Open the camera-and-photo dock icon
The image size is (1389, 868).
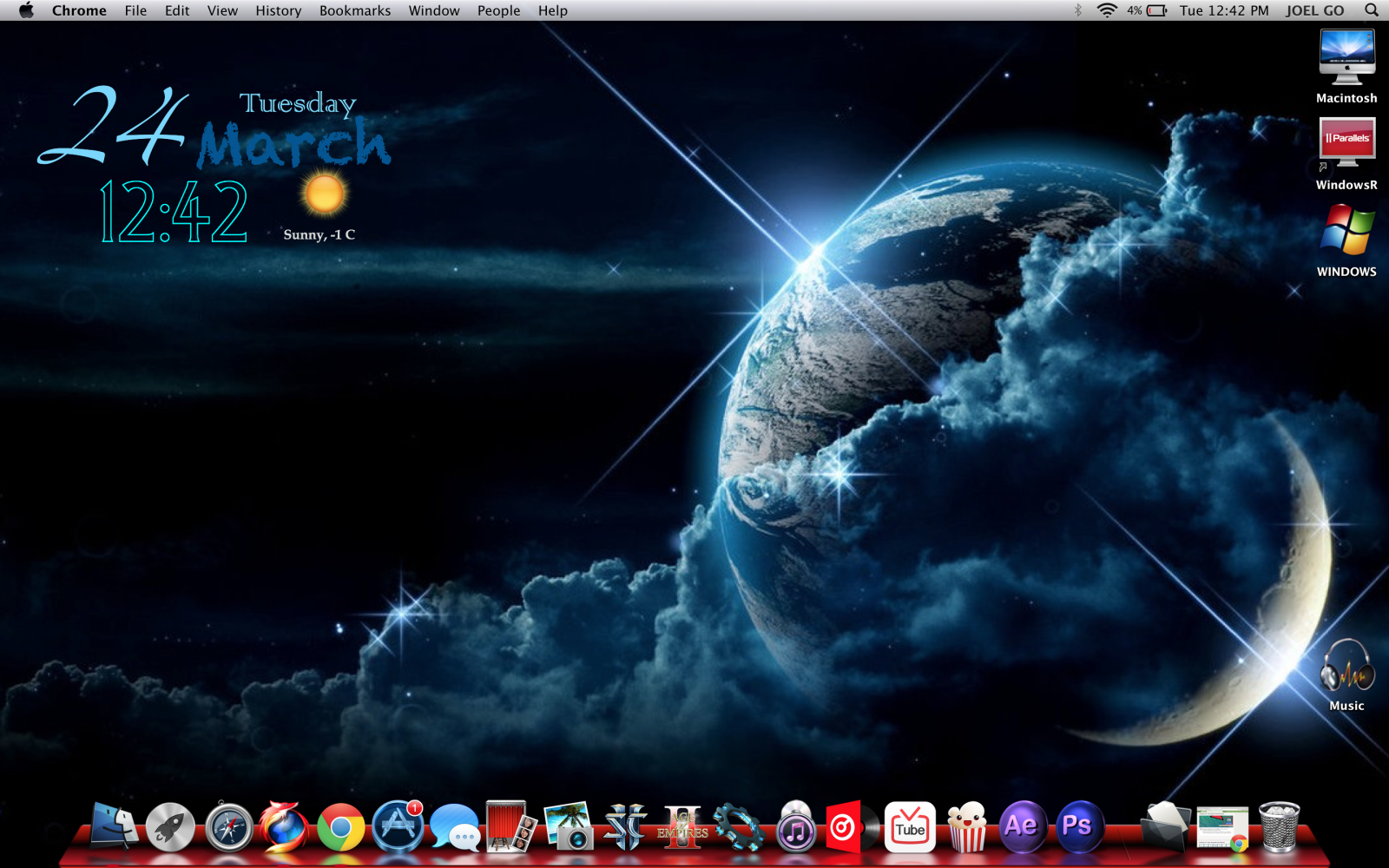click(x=569, y=825)
